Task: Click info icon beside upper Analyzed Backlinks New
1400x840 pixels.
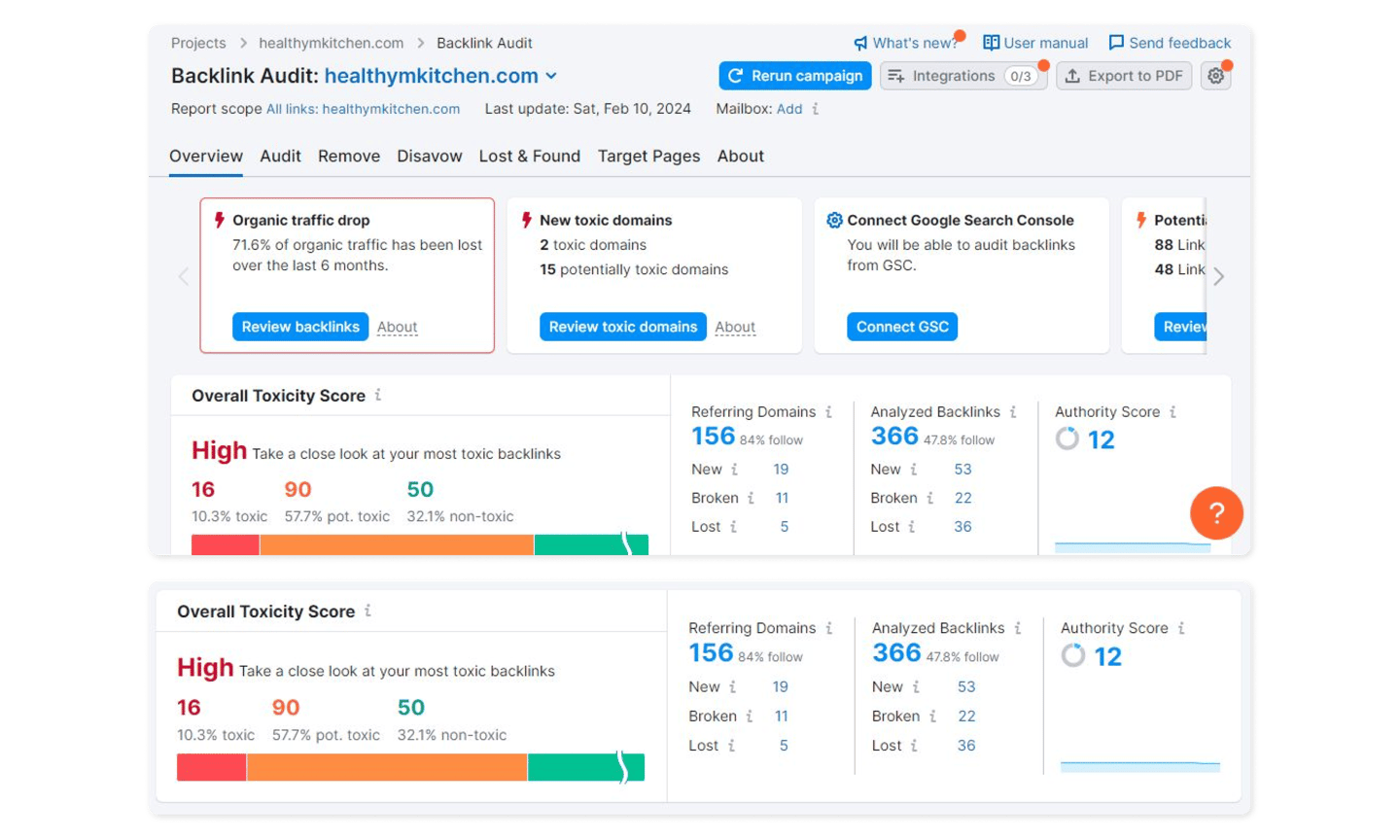Action: (x=913, y=470)
